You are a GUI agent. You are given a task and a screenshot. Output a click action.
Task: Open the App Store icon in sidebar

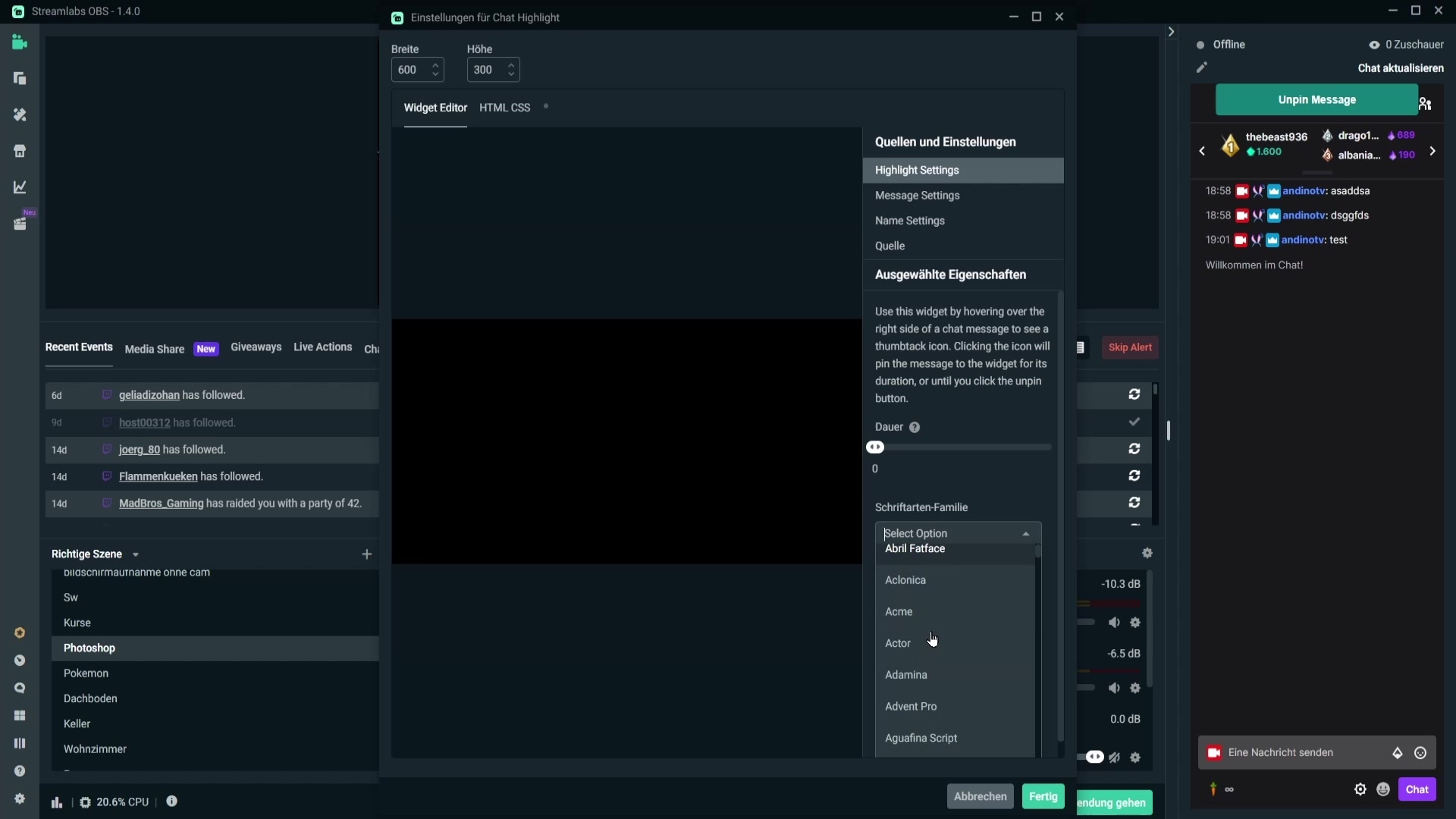click(20, 151)
